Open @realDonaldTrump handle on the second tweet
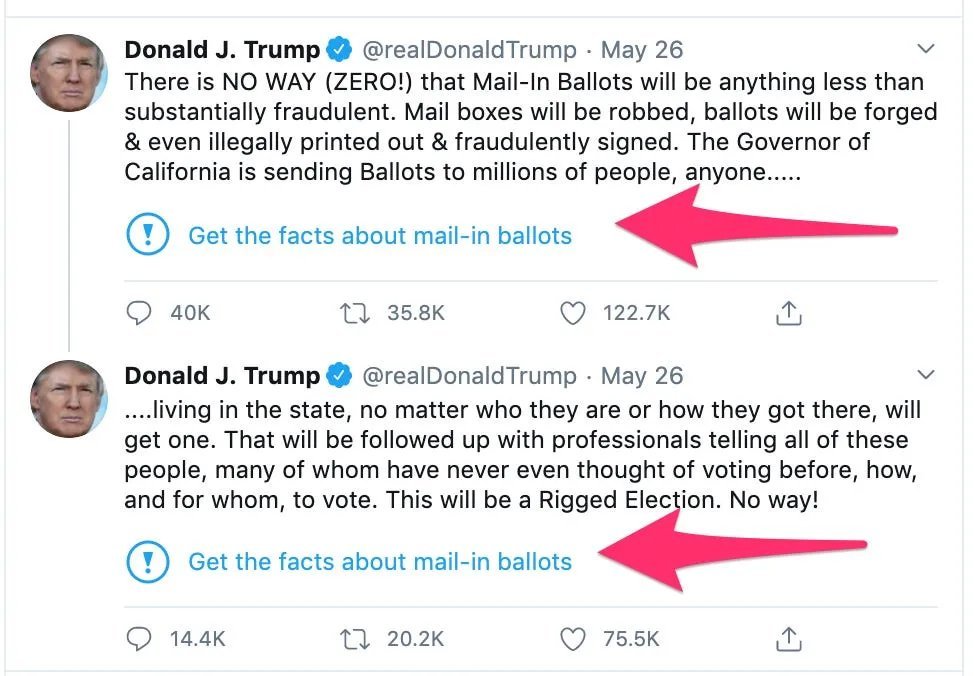 click(468, 376)
